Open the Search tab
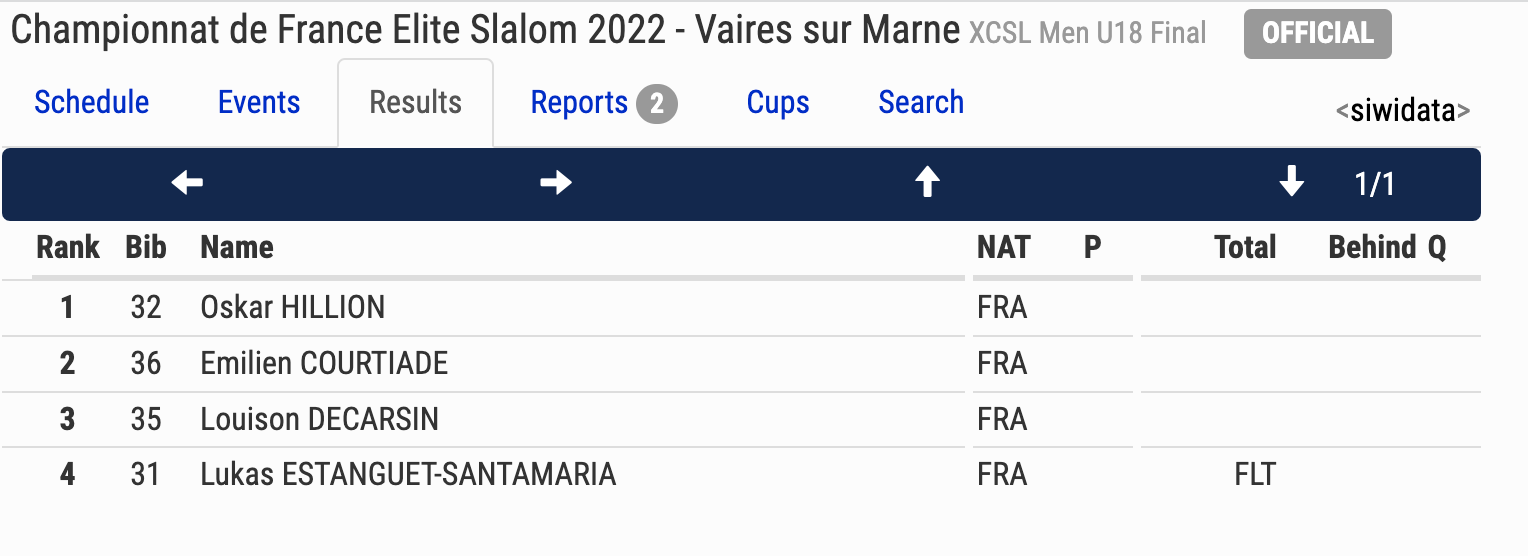Image resolution: width=1528 pixels, height=556 pixels. [x=921, y=102]
